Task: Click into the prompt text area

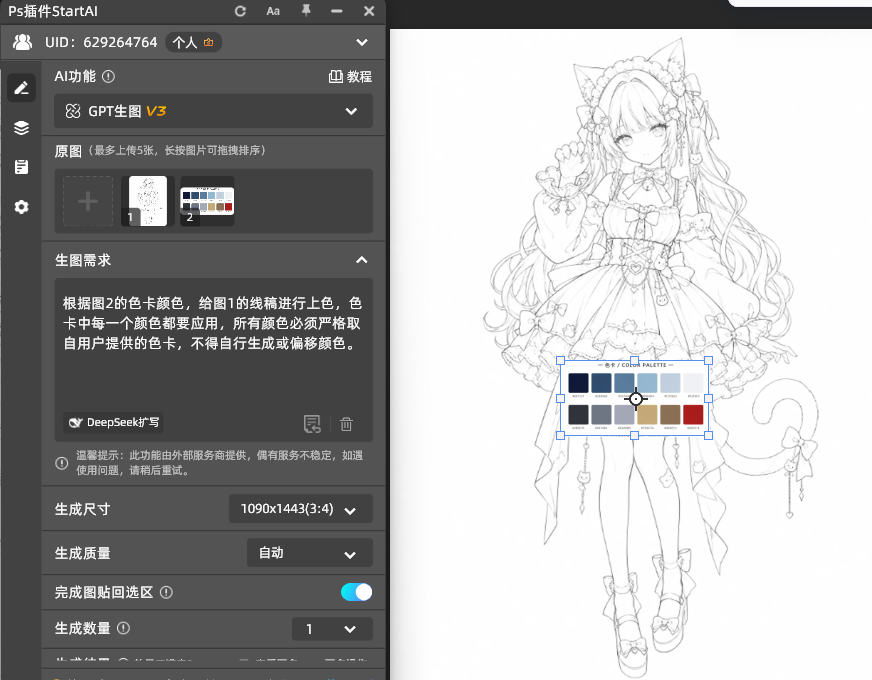Action: tap(214, 345)
